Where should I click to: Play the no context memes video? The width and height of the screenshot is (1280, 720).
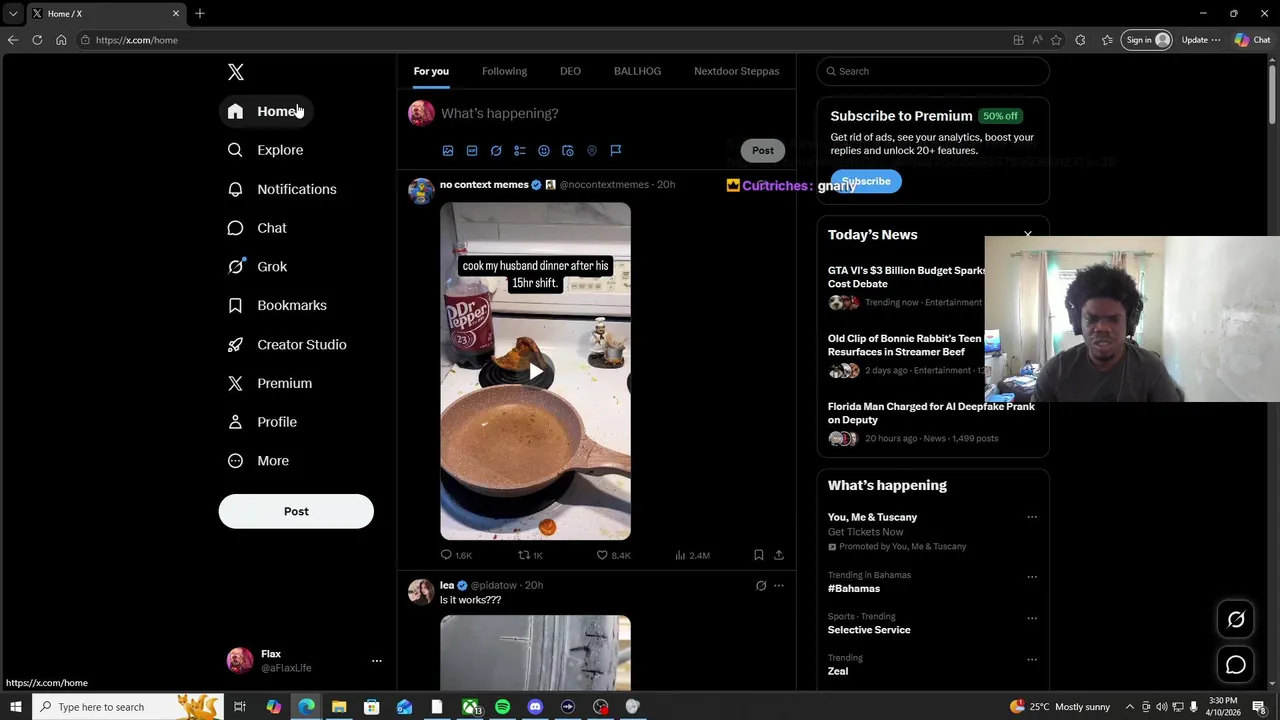point(536,372)
